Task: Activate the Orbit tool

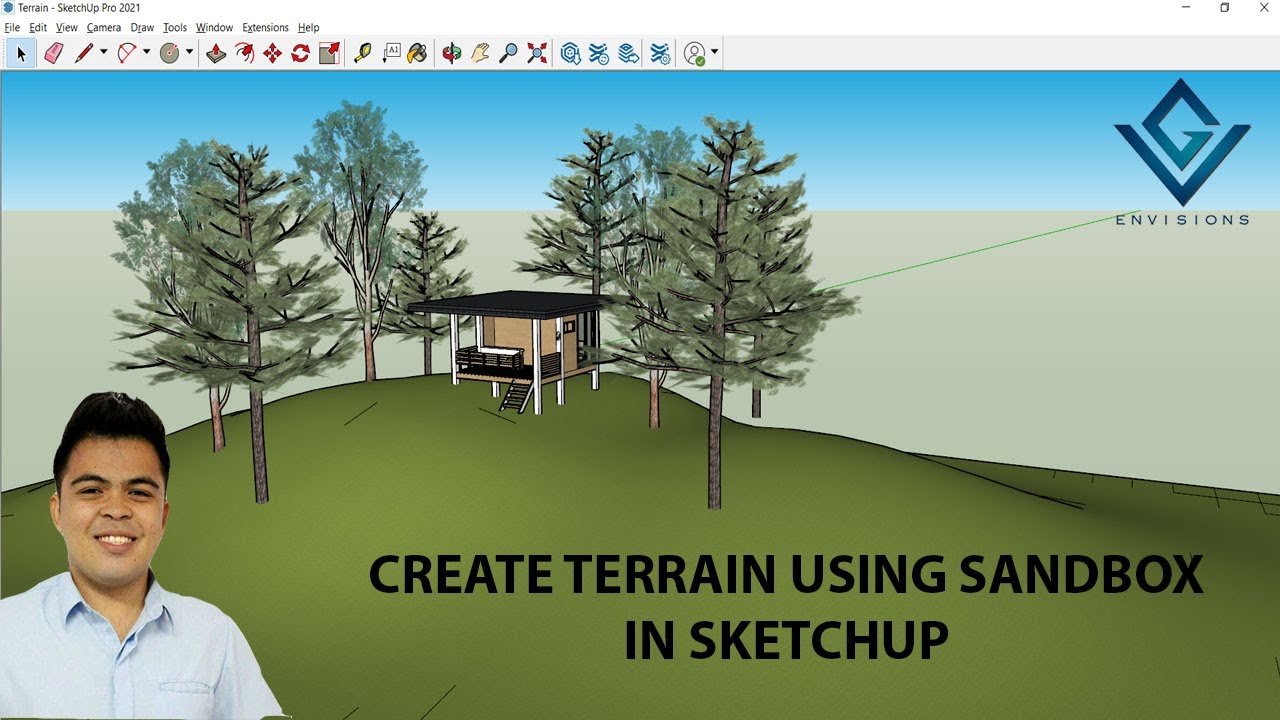Action: click(x=452, y=53)
